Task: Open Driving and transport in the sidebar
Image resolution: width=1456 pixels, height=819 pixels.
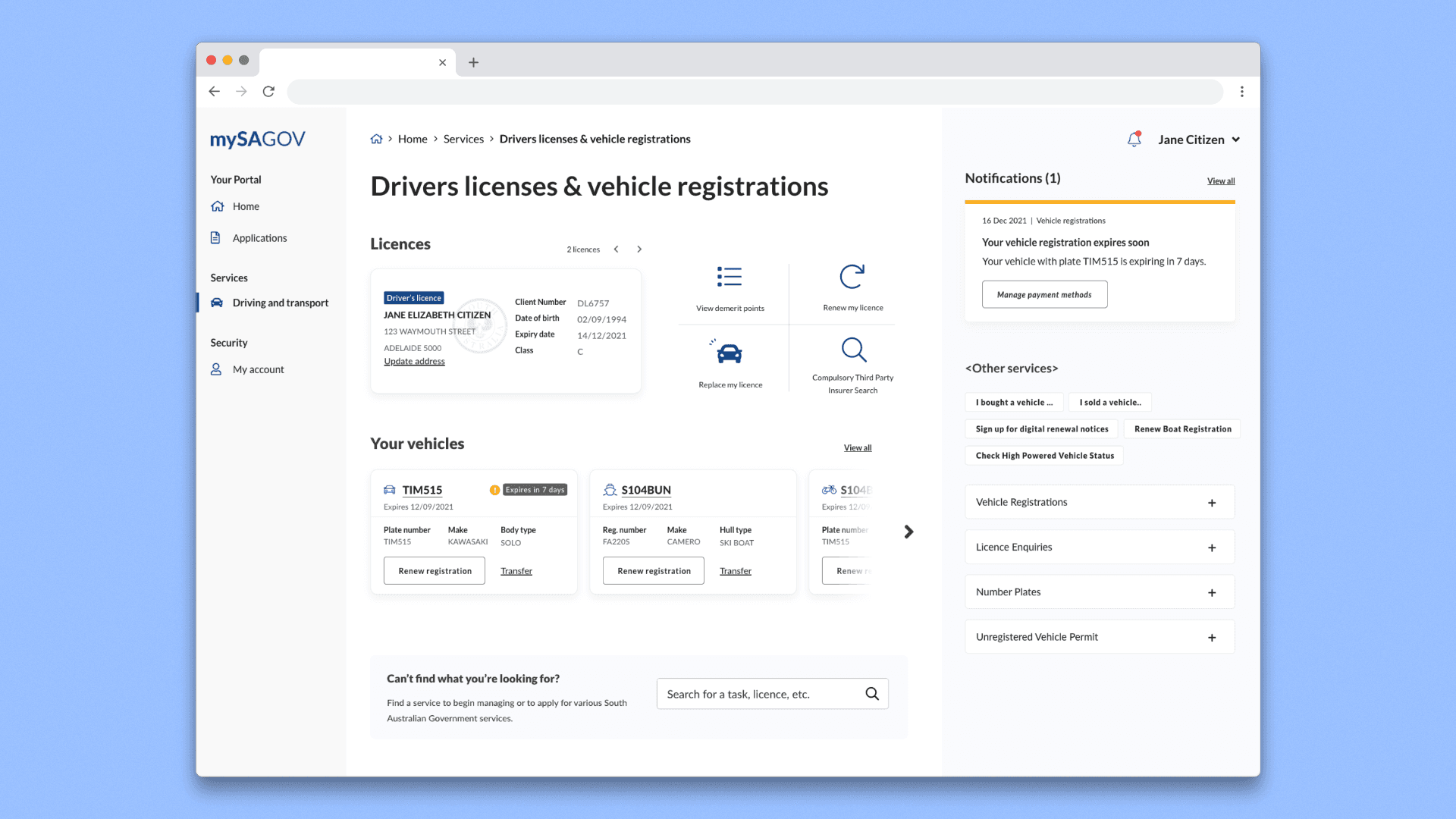Action: pyautogui.click(x=280, y=303)
